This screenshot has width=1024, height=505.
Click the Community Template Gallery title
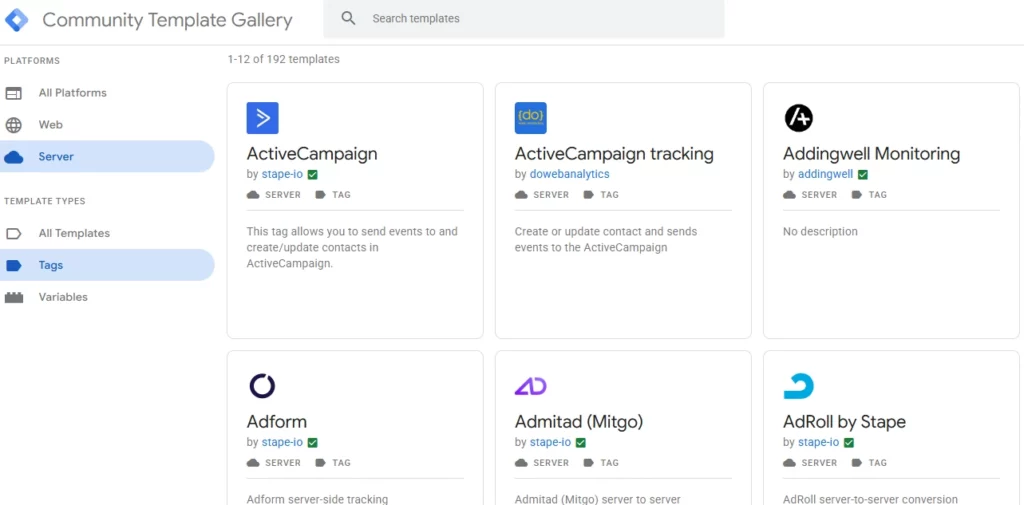coord(167,20)
